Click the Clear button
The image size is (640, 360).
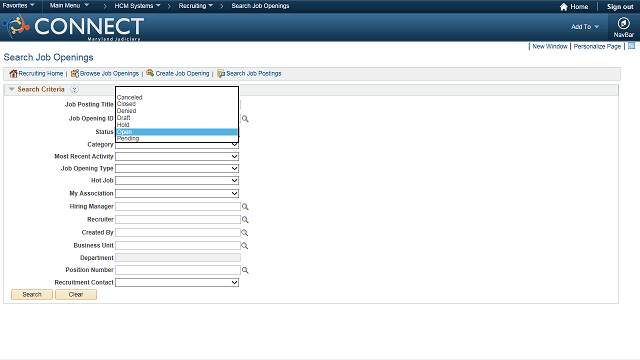click(x=76, y=294)
